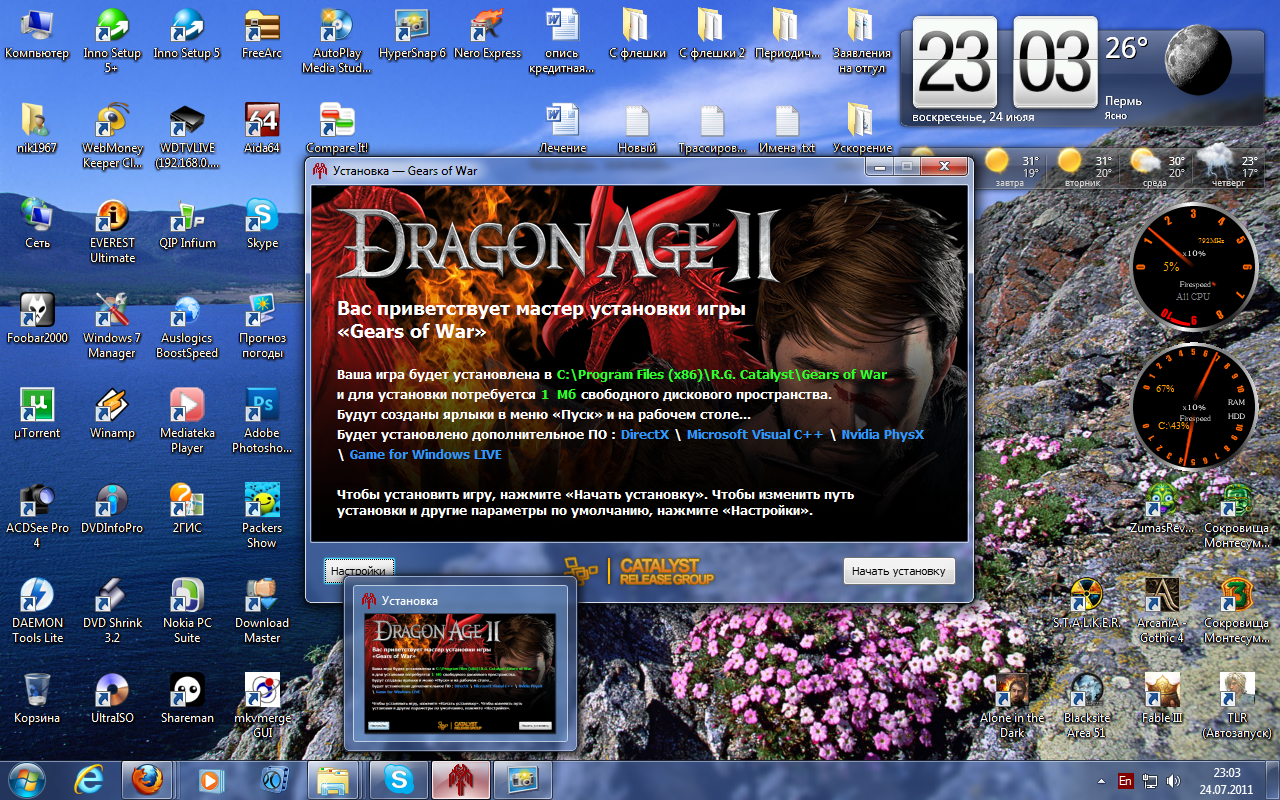
Task: Show hidden tray icons arrow
Action: 1100,780
